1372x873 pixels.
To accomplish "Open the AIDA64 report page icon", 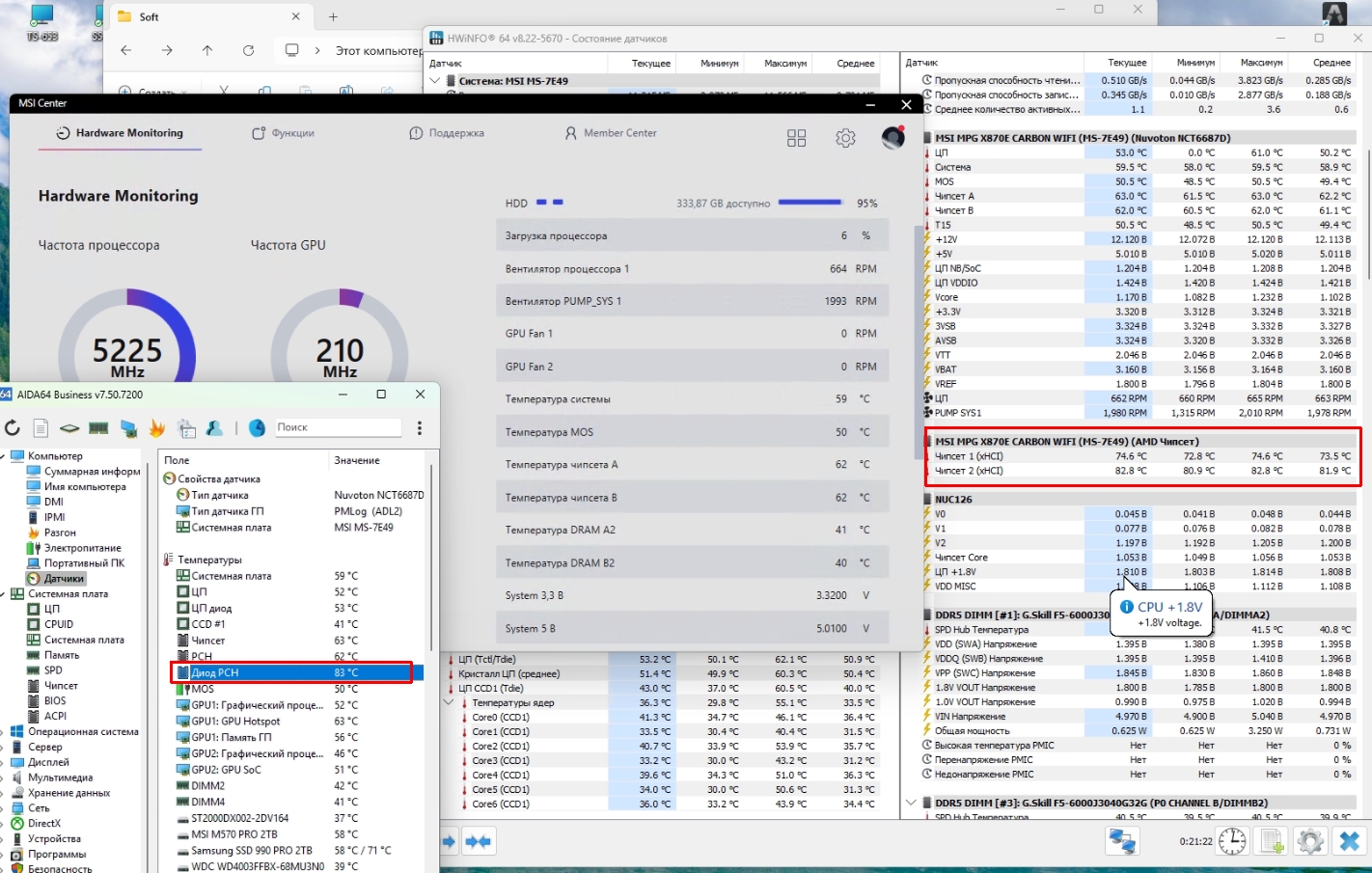I will pyautogui.click(x=41, y=427).
